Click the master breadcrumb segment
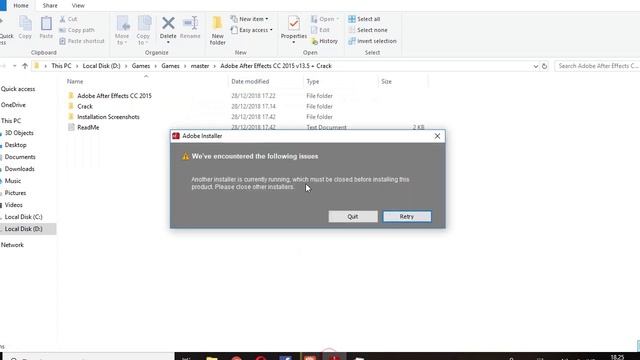Image resolution: width=640 pixels, height=360 pixels. (x=200, y=66)
